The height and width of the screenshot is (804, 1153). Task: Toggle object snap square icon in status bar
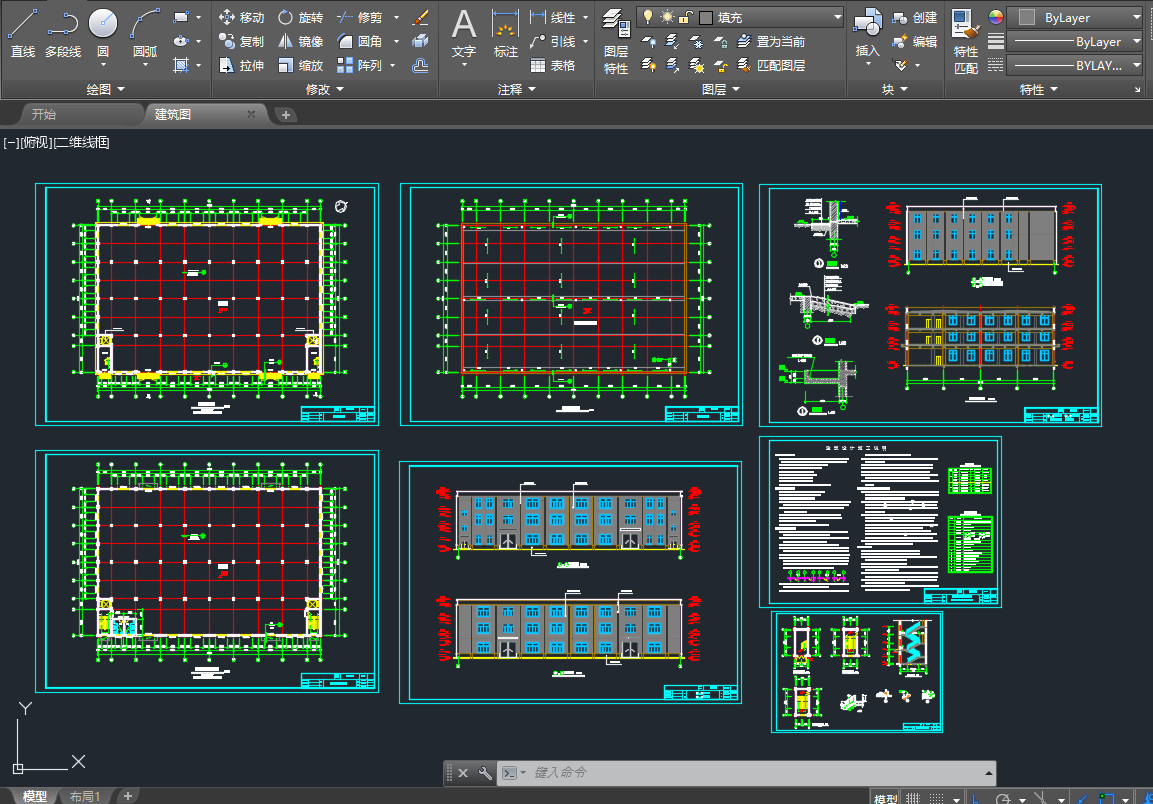pos(1106,798)
